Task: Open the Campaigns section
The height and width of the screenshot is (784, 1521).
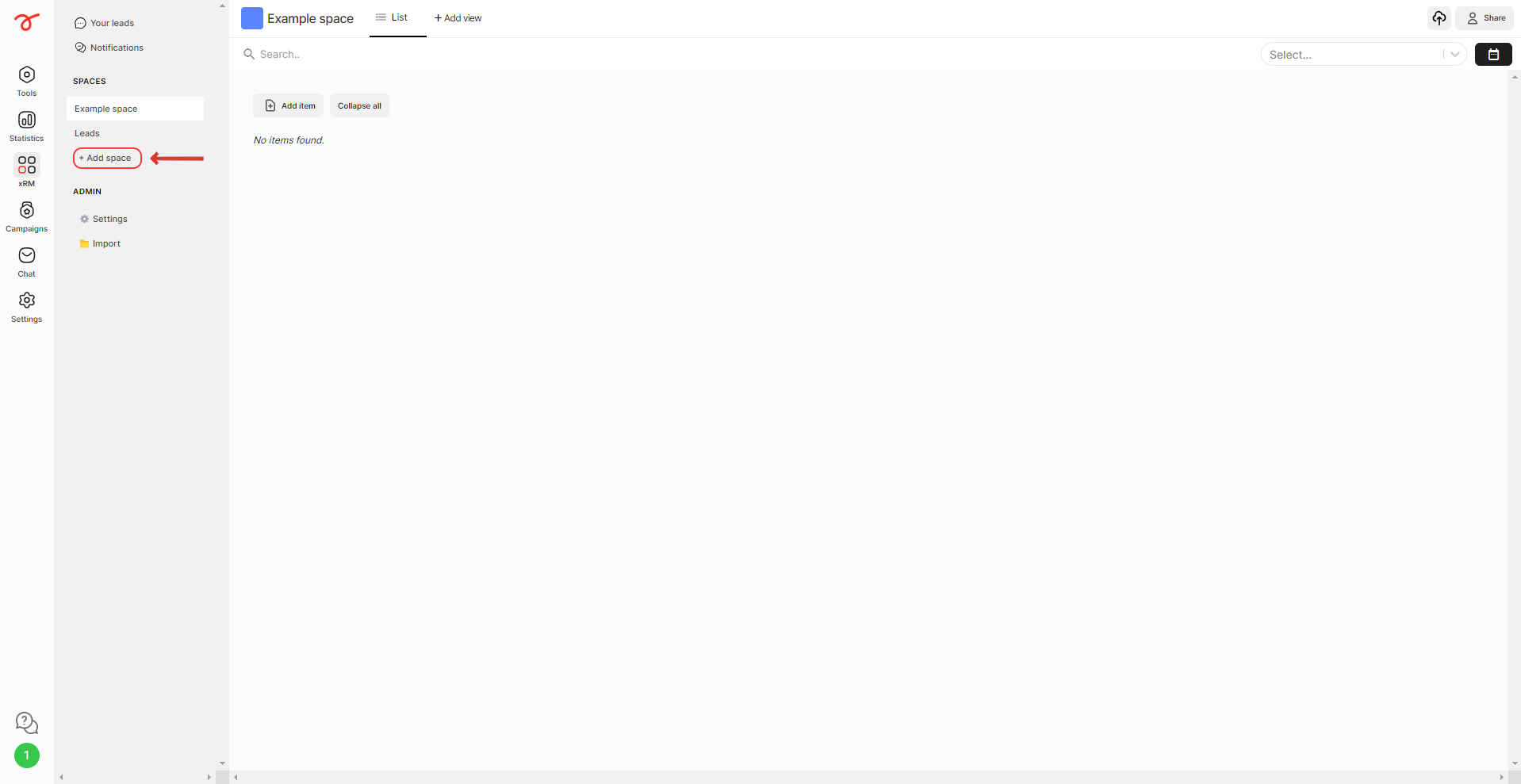Action: pyautogui.click(x=27, y=217)
